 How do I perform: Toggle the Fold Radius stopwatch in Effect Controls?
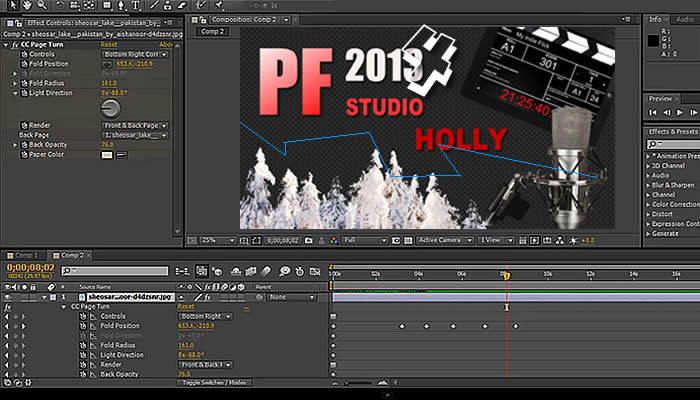coord(24,83)
